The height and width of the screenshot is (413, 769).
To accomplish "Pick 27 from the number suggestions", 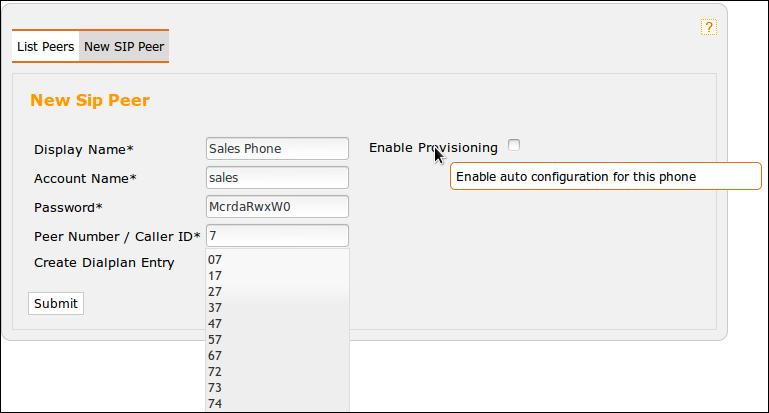I will pyautogui.click(x=216, y=292).
